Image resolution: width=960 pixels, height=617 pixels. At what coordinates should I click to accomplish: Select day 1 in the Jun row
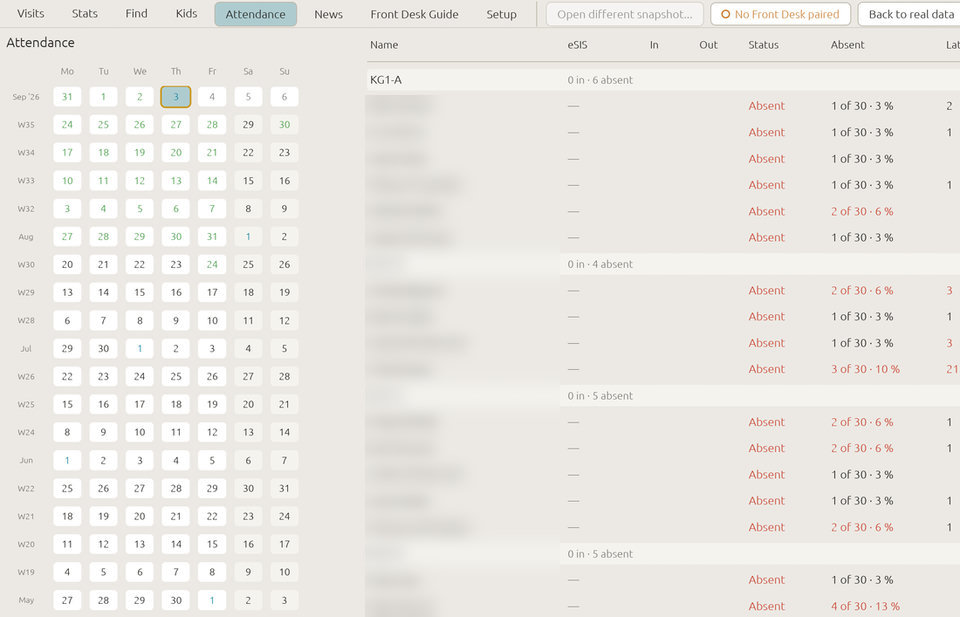(x=67, y=460)
